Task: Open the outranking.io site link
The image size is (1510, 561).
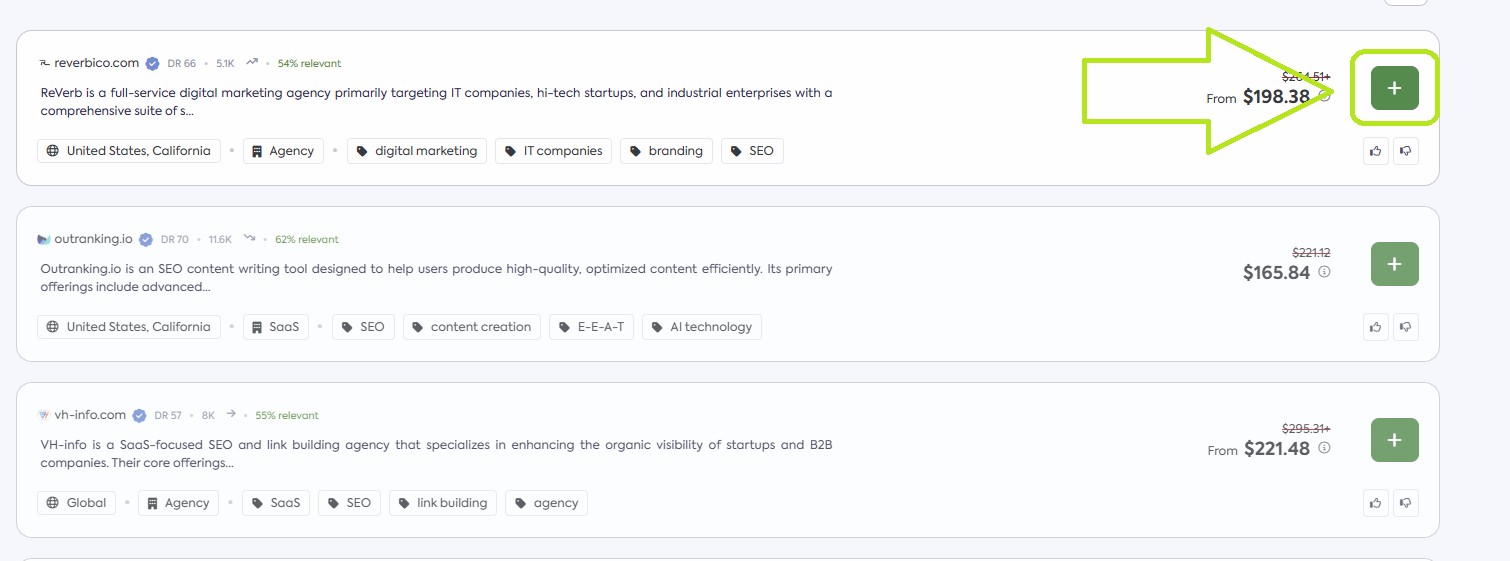Action: coord(93,239)
